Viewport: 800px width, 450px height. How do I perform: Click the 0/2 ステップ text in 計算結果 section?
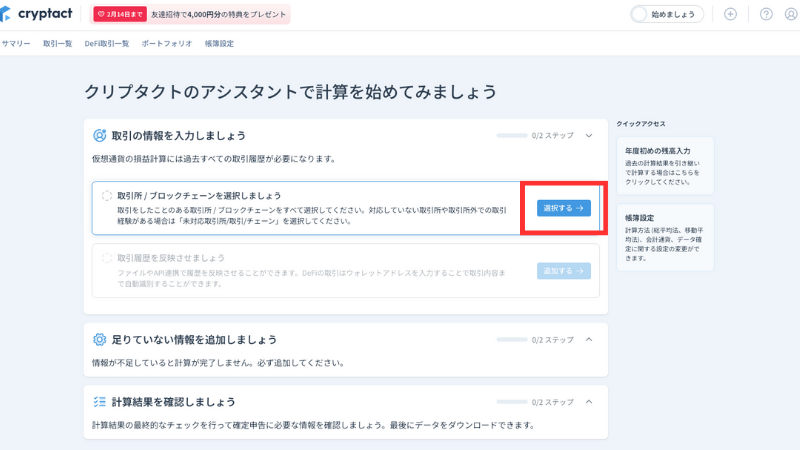pyautogui.click(x=553, y=402)
